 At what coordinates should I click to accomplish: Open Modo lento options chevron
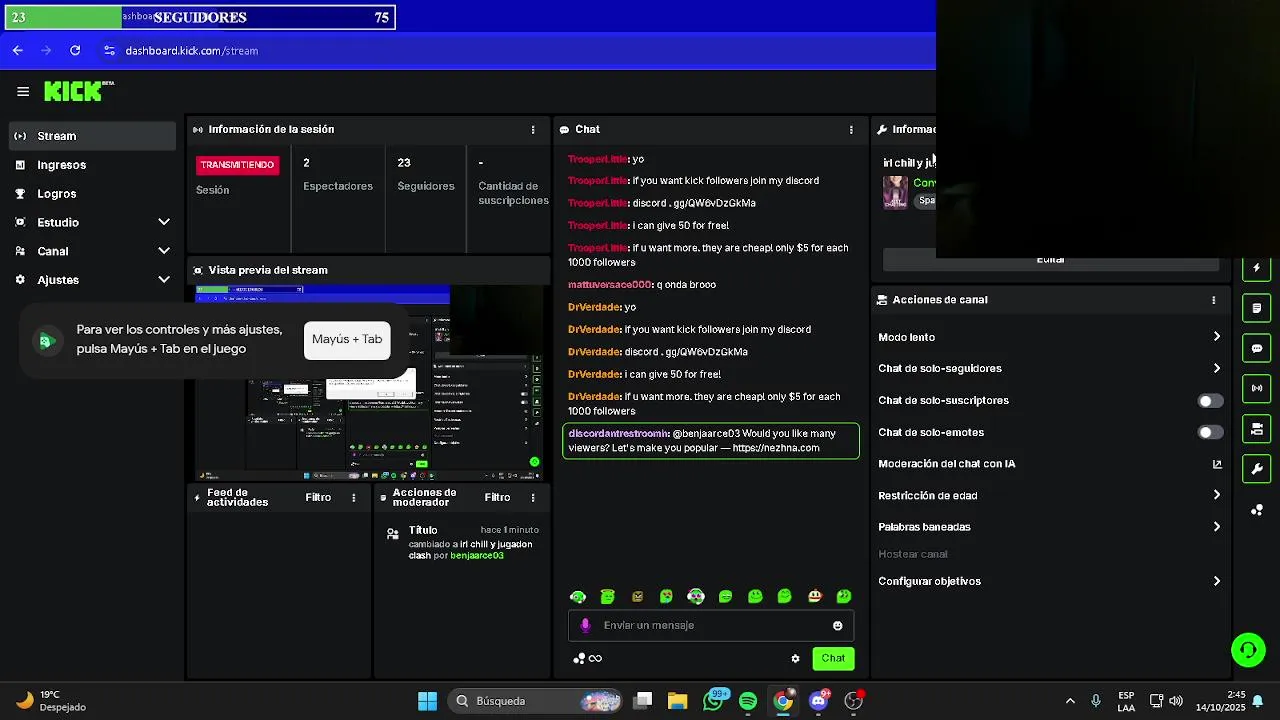1216,337
